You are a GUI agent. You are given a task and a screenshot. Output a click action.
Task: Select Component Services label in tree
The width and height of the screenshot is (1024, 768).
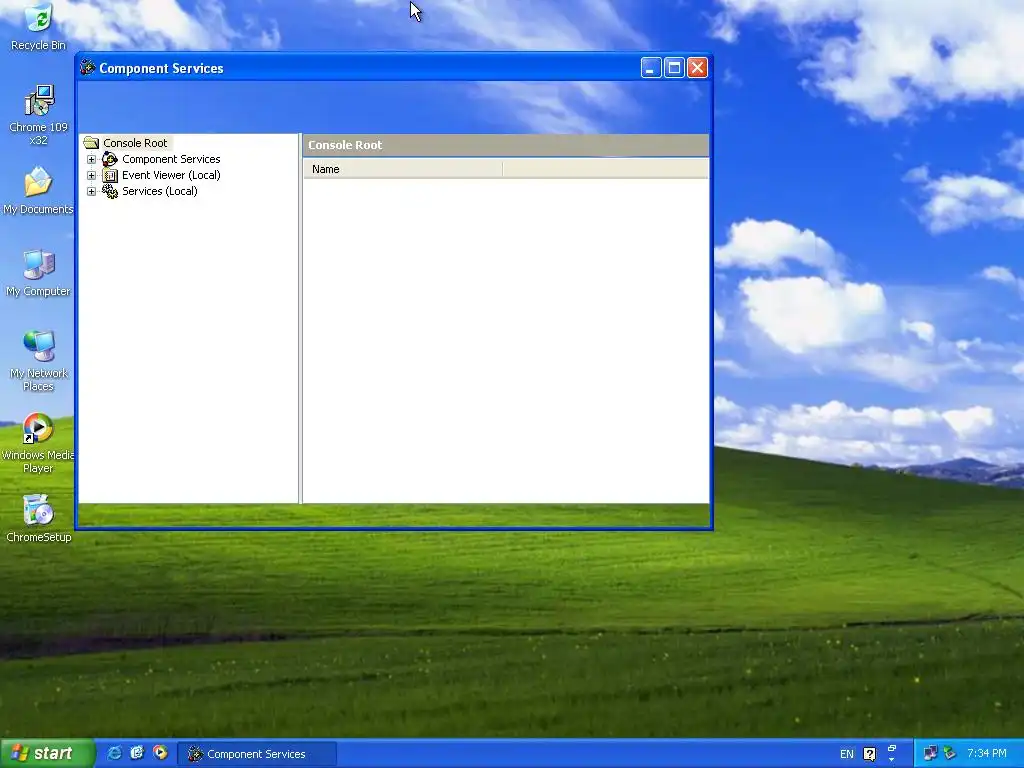coord(171,159)
